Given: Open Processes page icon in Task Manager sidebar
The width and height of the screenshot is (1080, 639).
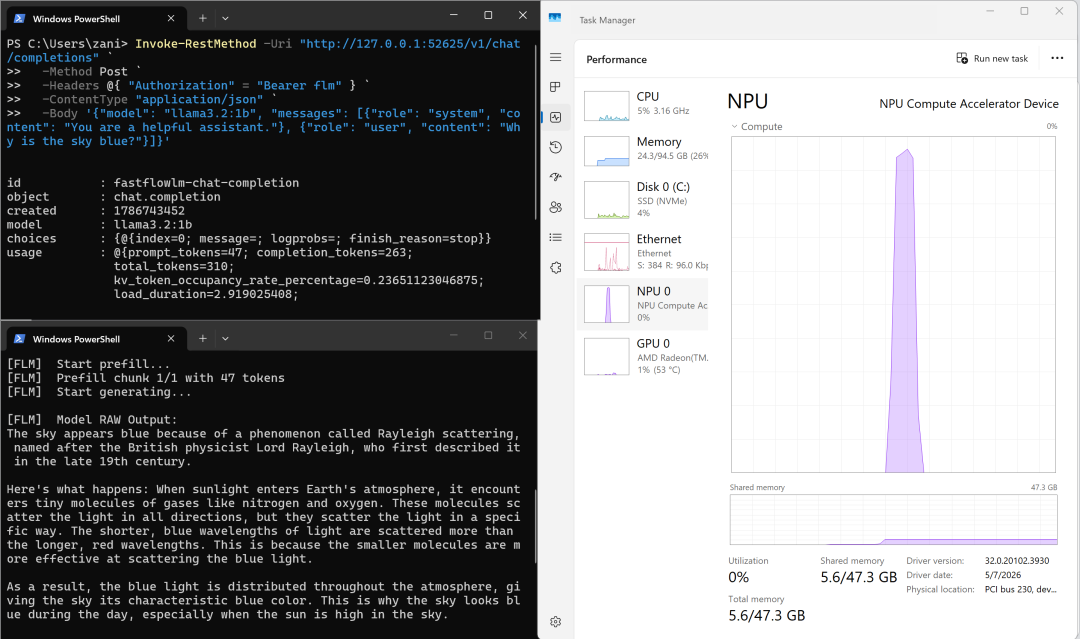Looking at the screenshot, I should 556,87.
